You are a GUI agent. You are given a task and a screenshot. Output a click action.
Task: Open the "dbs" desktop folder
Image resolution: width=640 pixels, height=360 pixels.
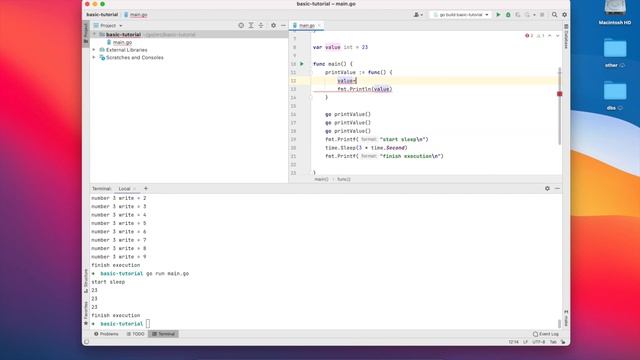pyautogui.click(x=615, y=96)
